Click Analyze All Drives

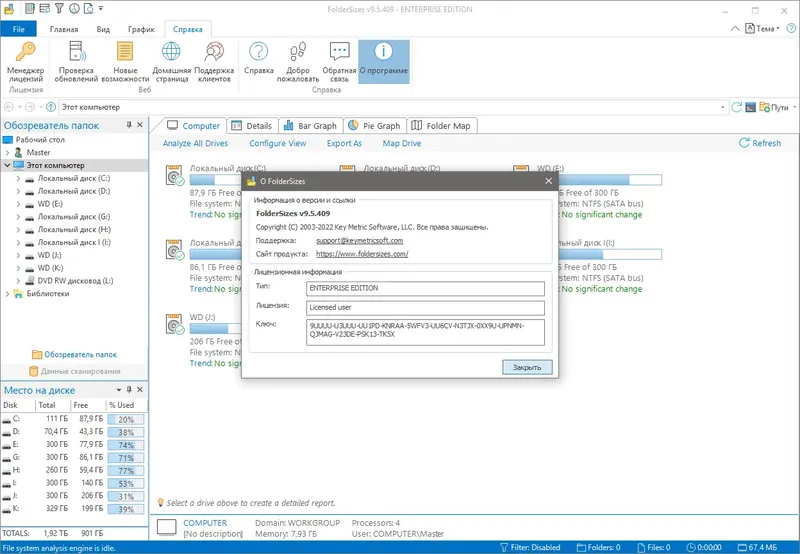coord(195,143)
